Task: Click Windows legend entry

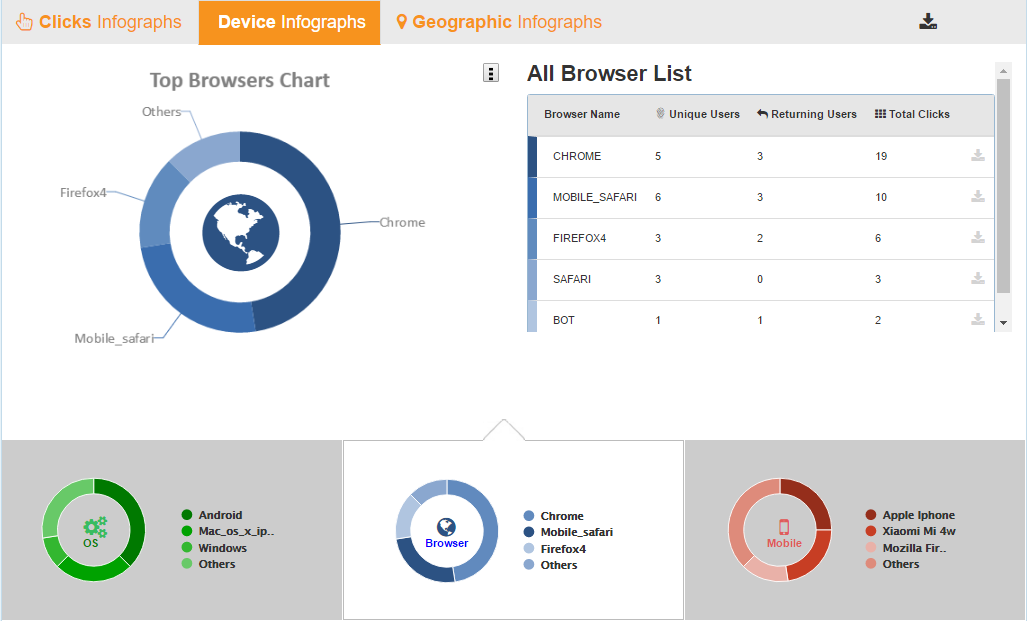Action: [214, 548]
